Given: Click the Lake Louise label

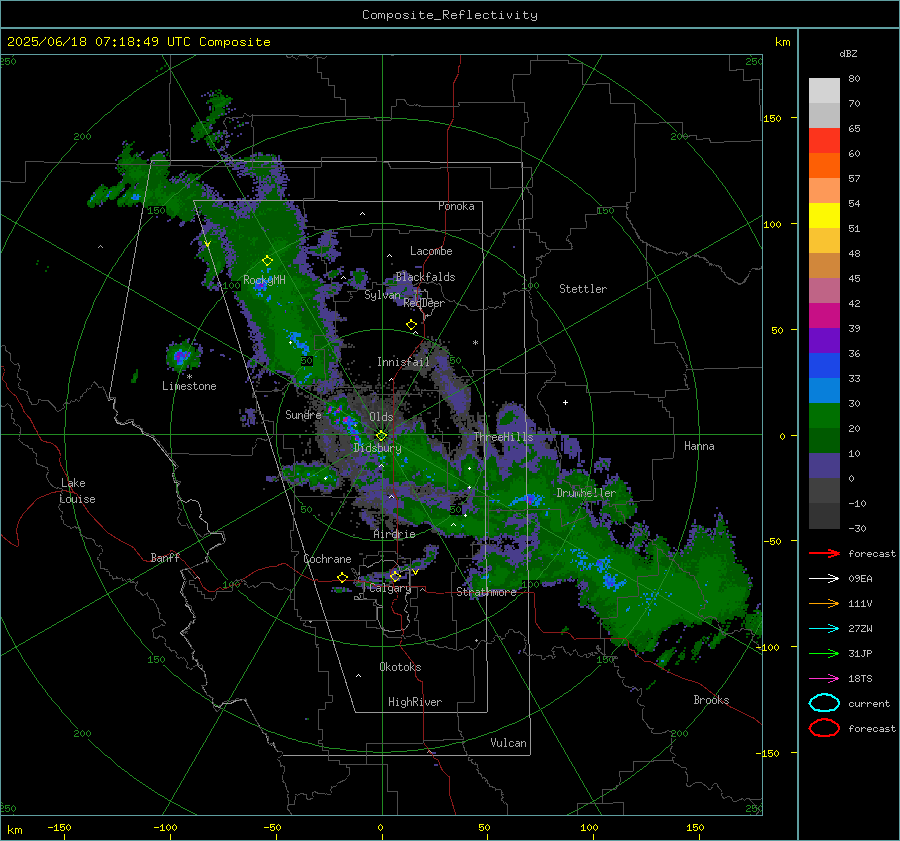Looking at the screenshot, I should [77, 491].
